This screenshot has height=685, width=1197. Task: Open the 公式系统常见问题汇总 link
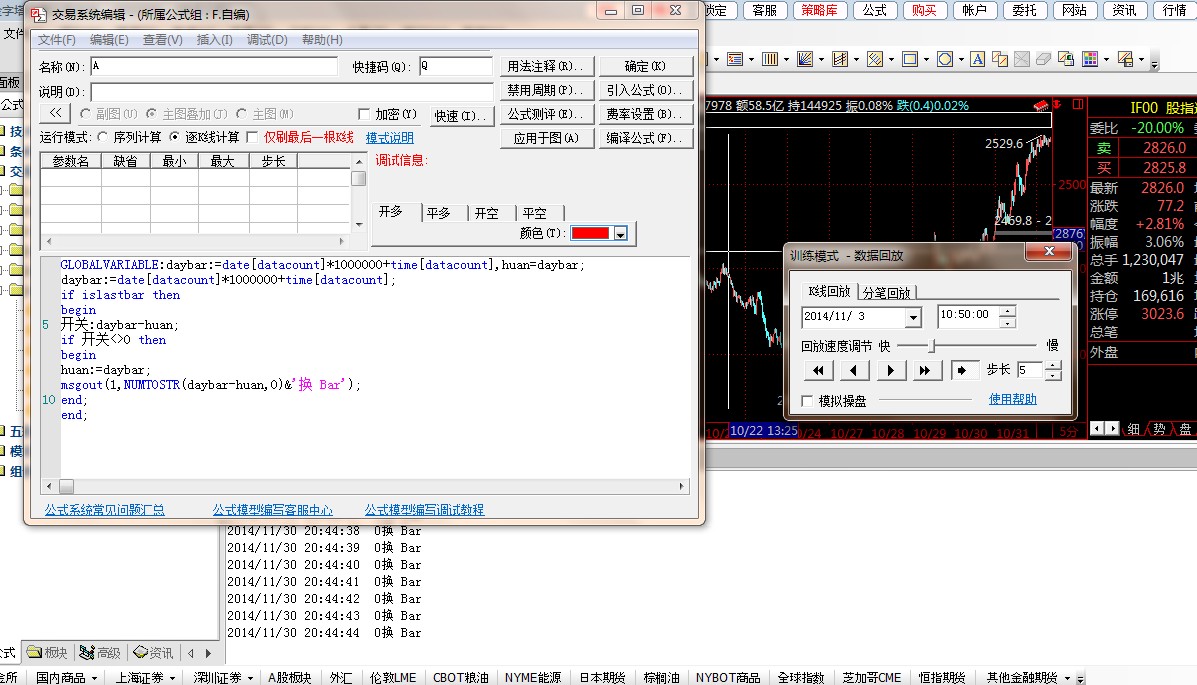click(x=105, y=510)
